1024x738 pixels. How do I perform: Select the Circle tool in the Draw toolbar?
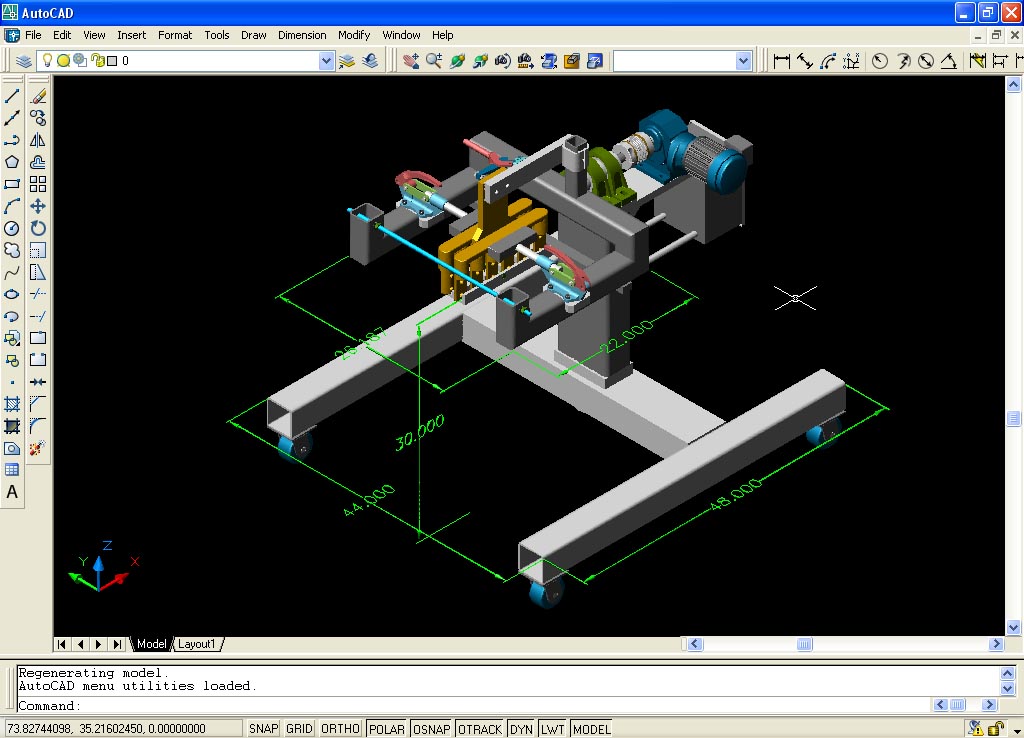pos(12,228)
